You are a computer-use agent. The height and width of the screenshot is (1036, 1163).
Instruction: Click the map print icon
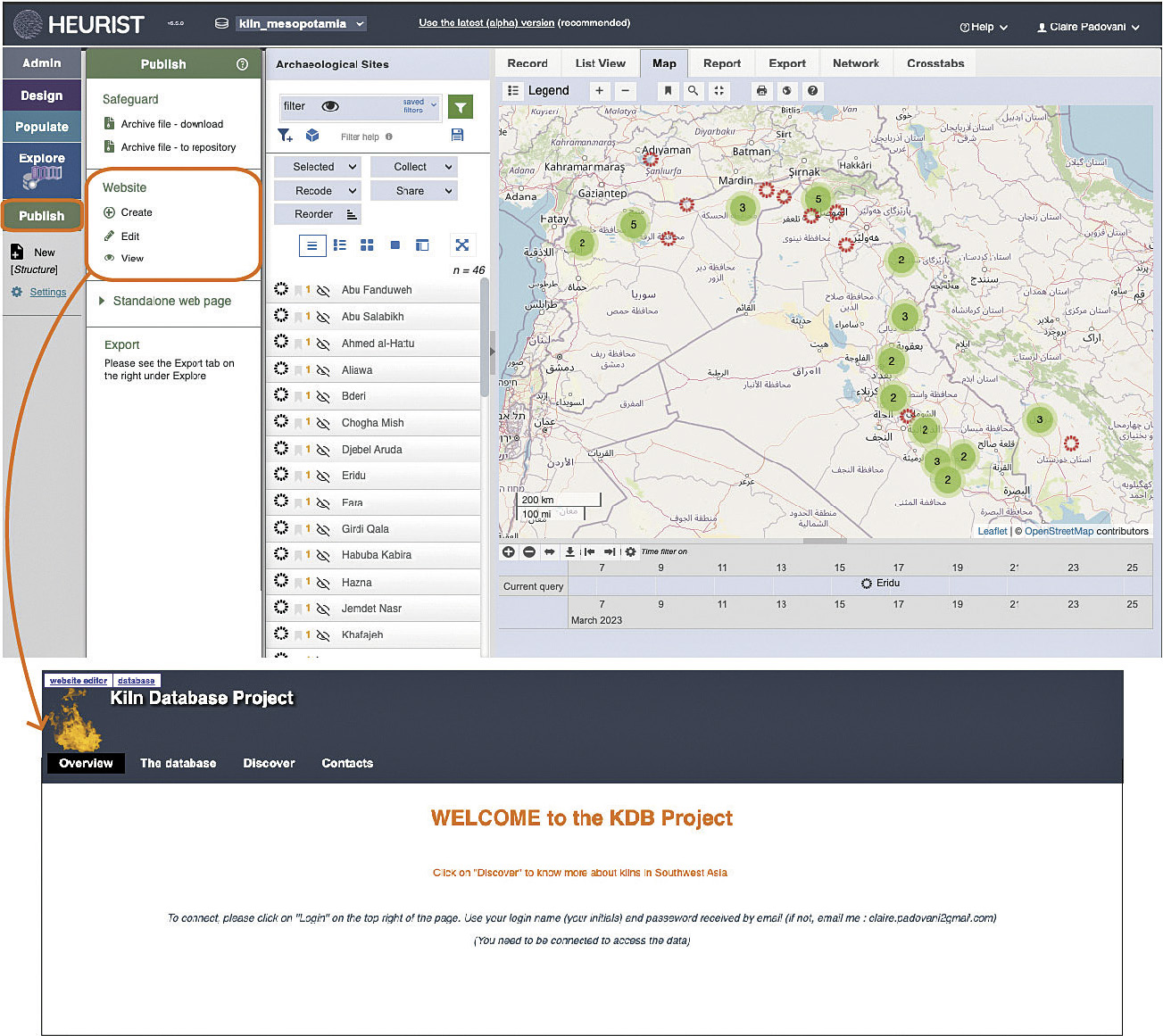761,90
